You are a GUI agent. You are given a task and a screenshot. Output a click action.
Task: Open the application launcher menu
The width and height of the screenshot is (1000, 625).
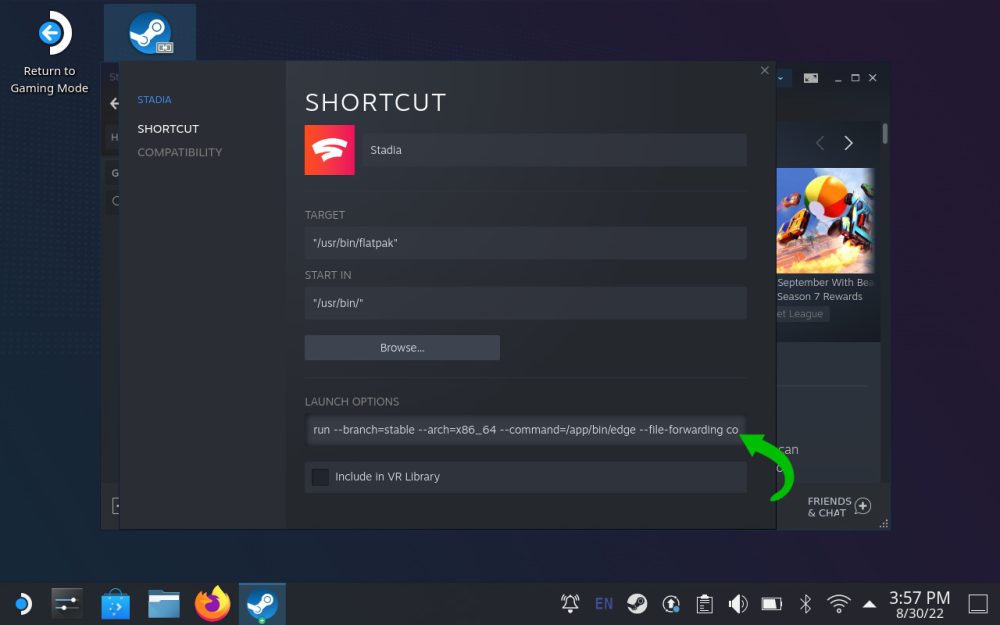pyautogui.click(x=21, y=603)
